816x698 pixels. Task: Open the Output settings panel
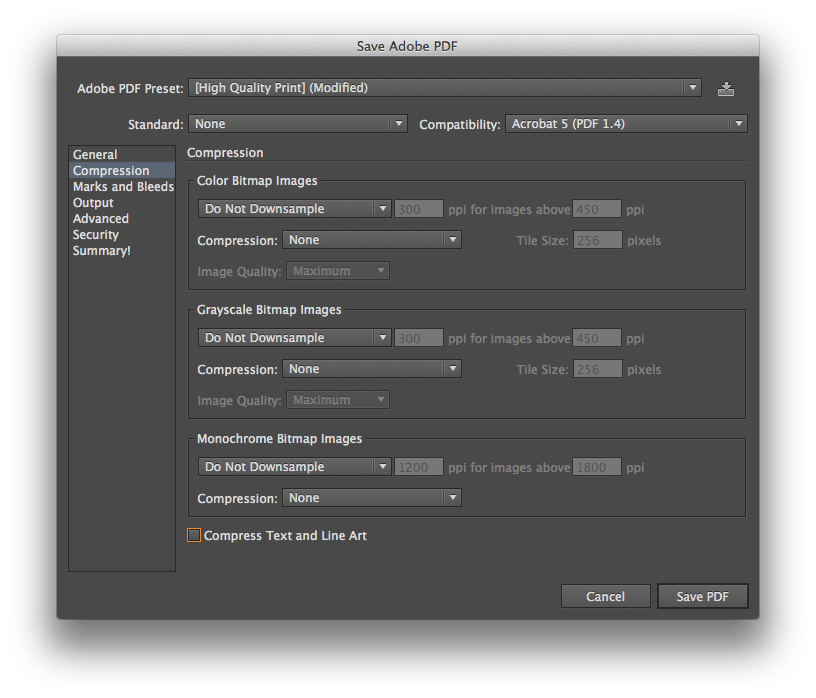(x=93, y=202)
